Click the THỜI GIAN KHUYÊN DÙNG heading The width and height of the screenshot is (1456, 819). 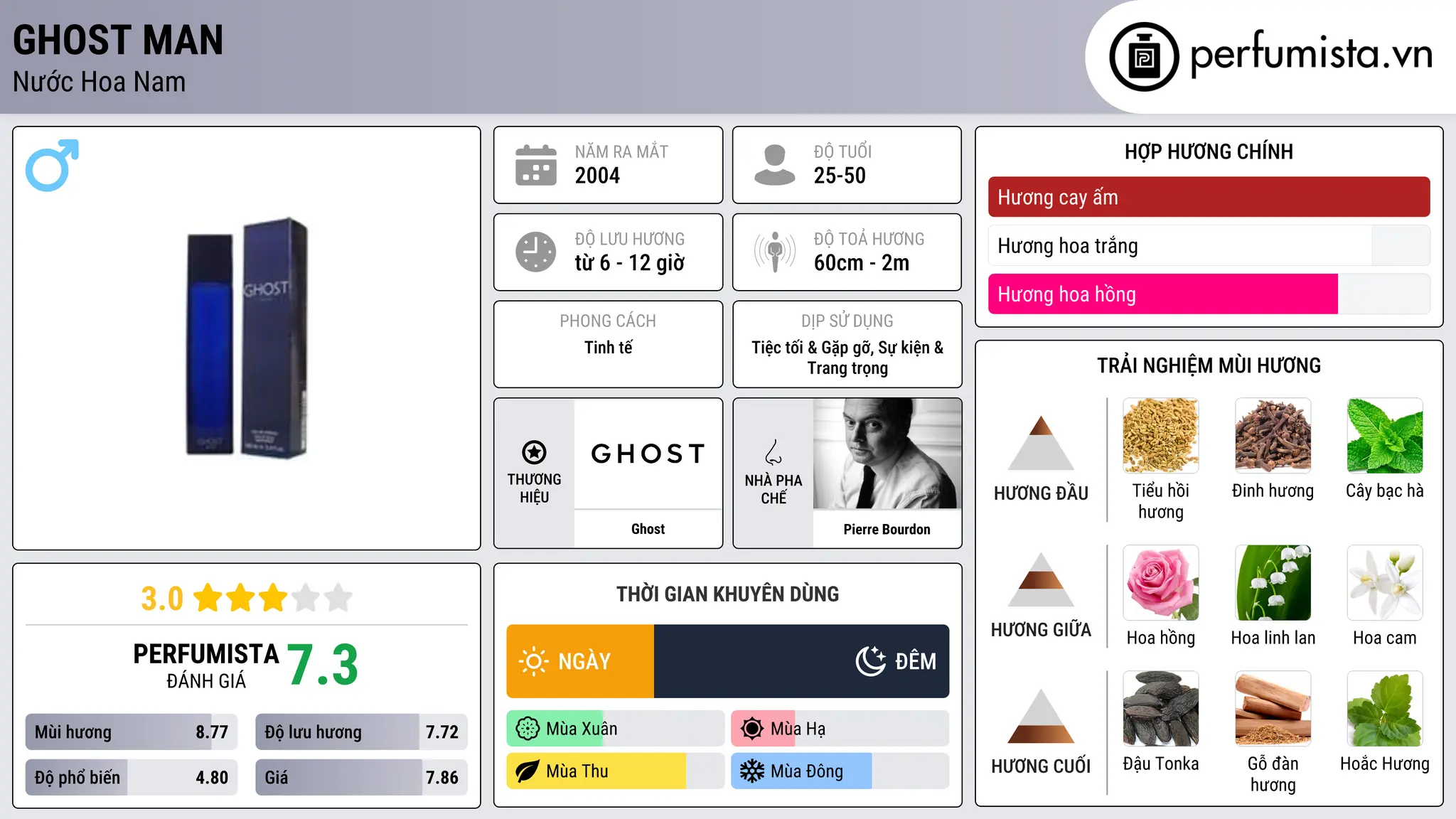pyautogui.click(x=728, y=594)
